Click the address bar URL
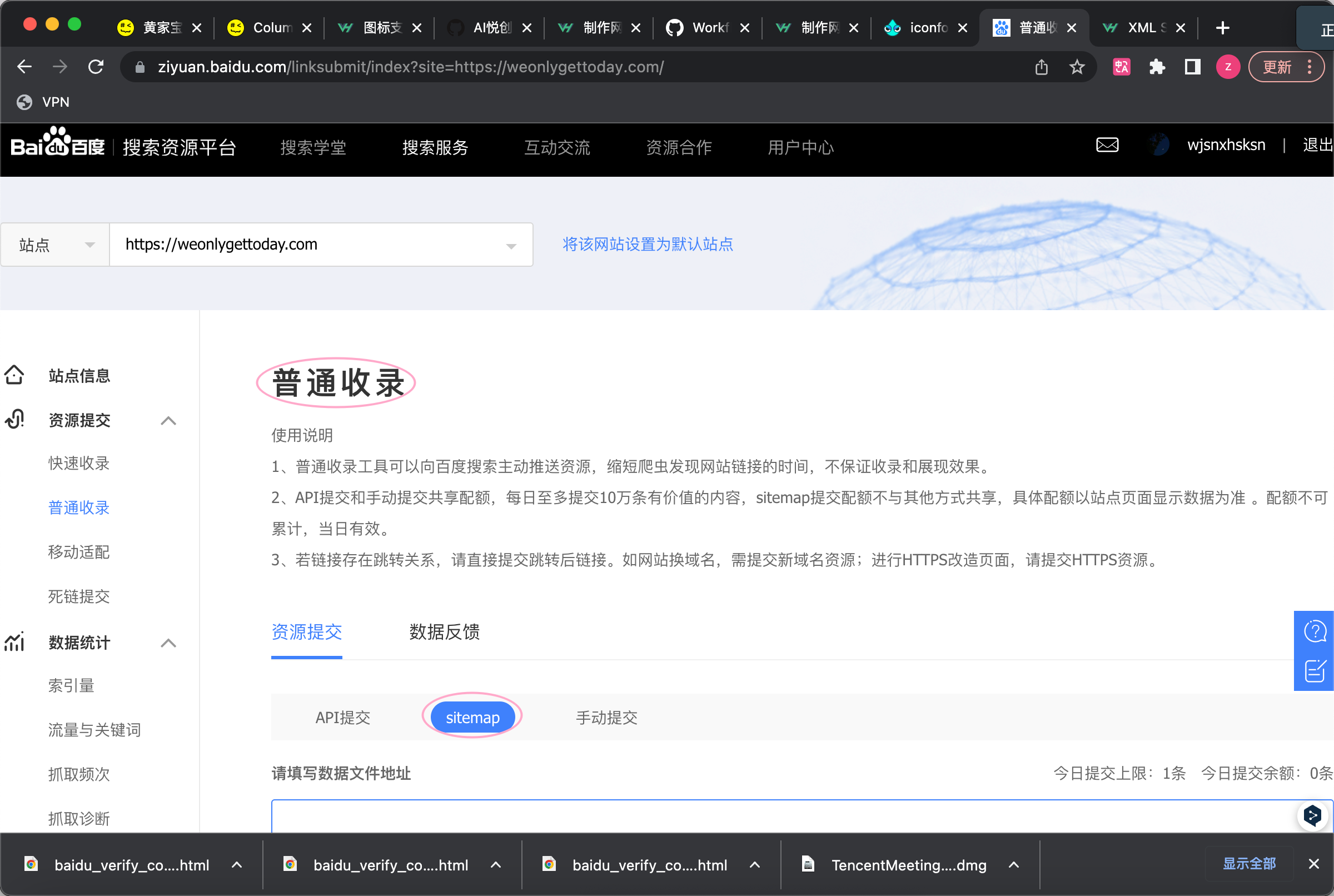 point(410,67)
